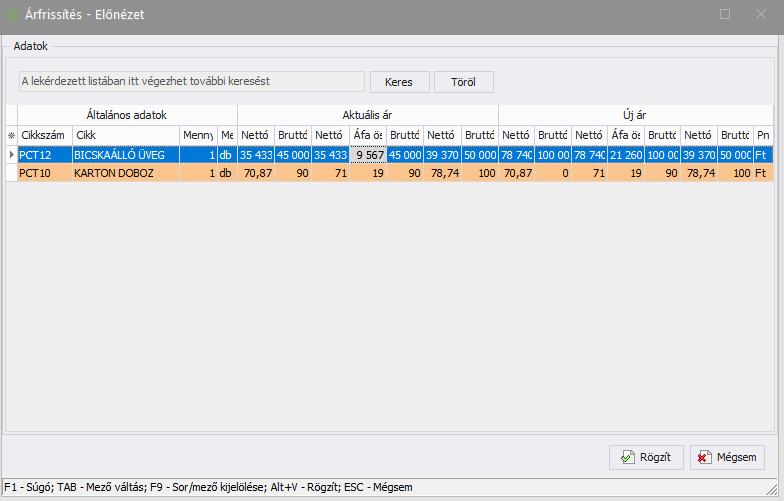Click the row indicator arrow beside PCT12

click(x=11, y=155)
